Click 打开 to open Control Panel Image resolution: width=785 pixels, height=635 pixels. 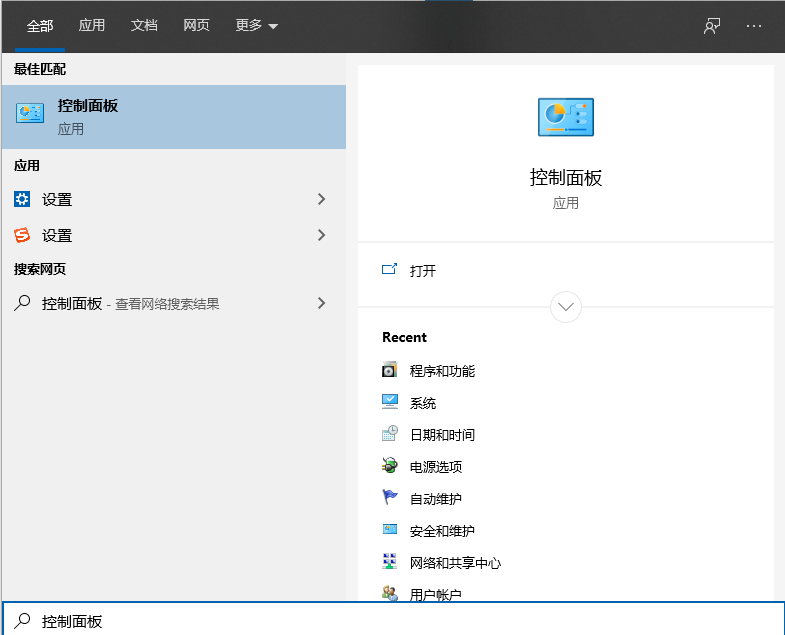423,271
